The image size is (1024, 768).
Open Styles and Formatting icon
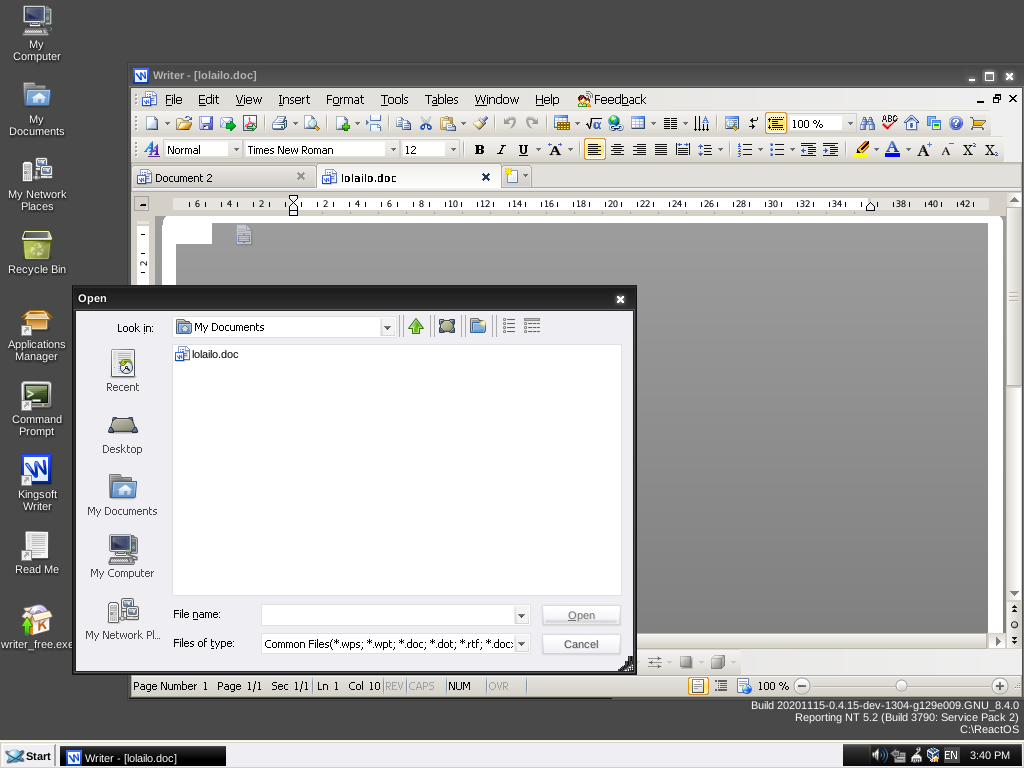click(x=152, y=150)
